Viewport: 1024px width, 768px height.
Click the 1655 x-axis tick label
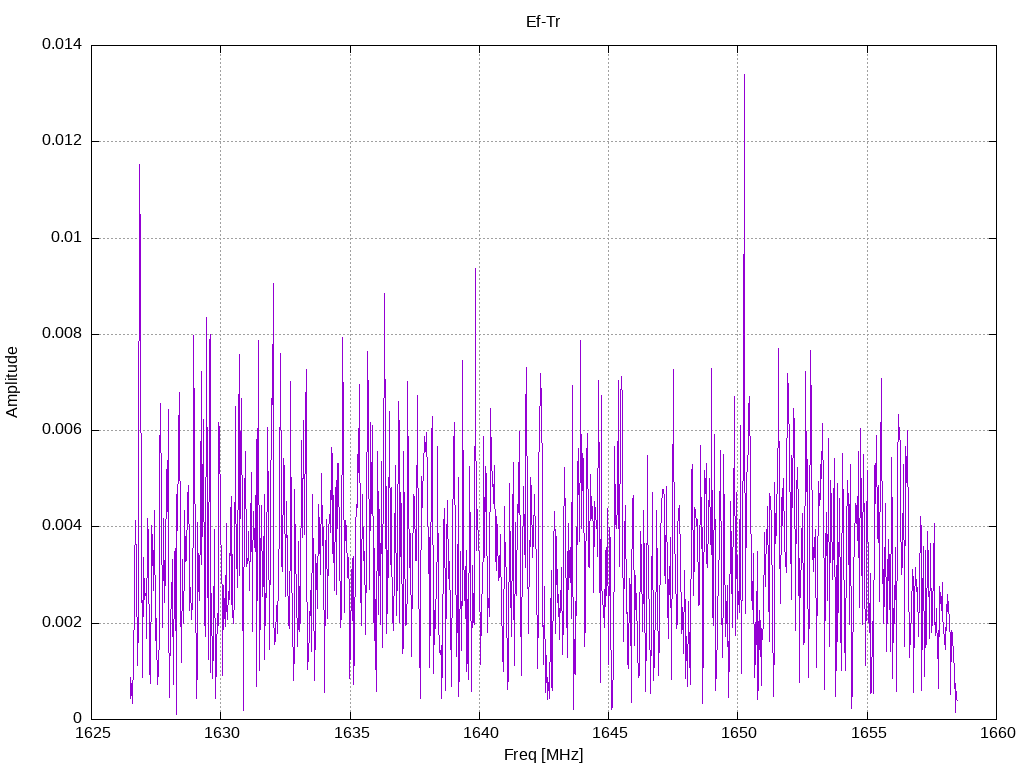(x=868, y=733)
